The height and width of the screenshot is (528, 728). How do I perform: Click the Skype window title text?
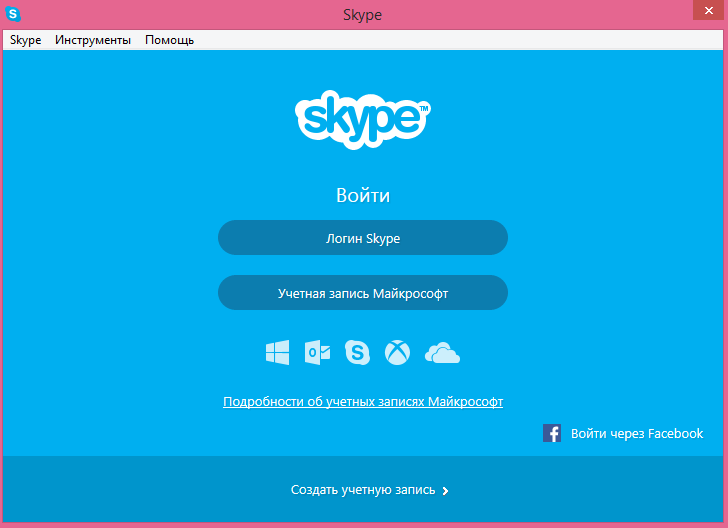click(362, 15)
